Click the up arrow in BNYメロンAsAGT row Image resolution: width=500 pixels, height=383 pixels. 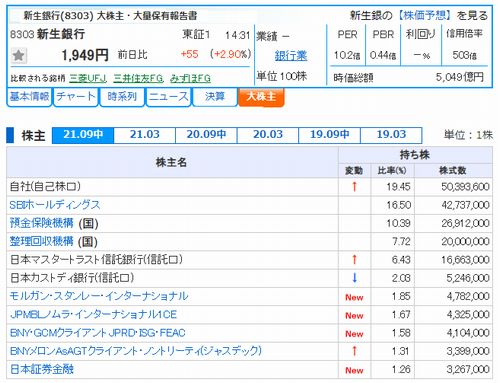[x=354, y=351]
